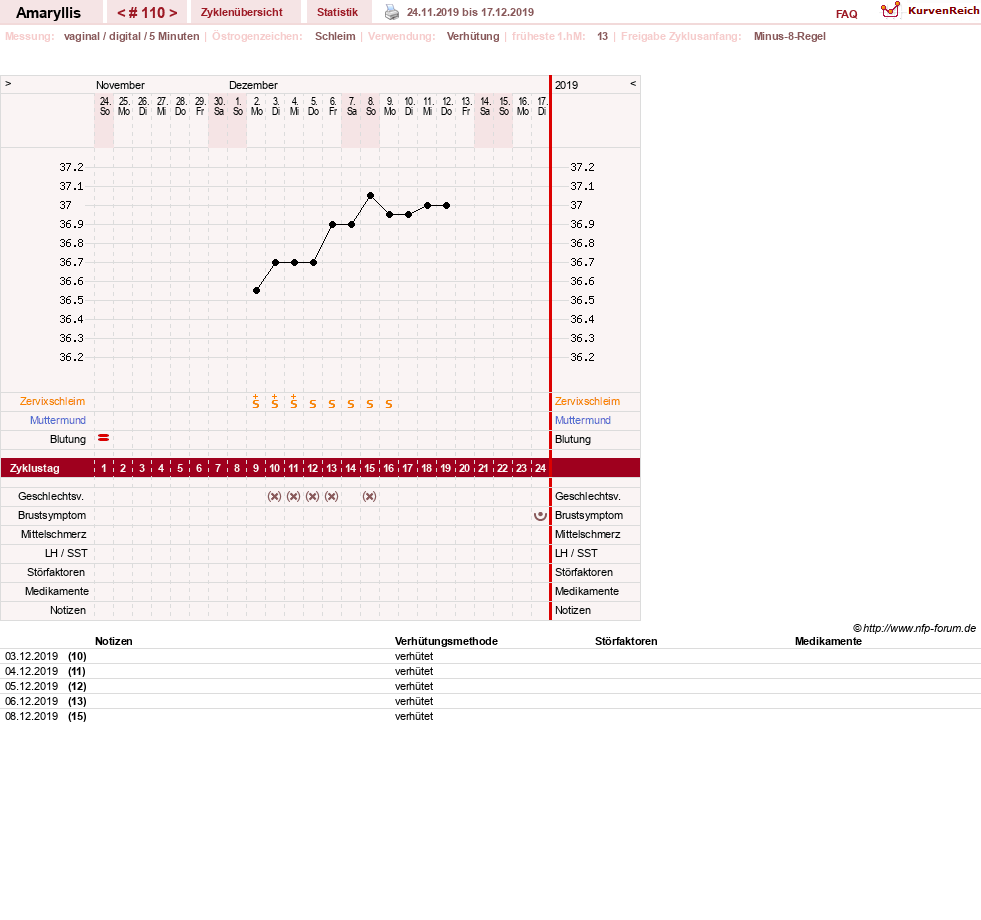Image resolution: width=981 pixels, height=920 pixels.
Task: Click cycle day 1 in Zyklustag bar
Action: [x=104, y=468]
